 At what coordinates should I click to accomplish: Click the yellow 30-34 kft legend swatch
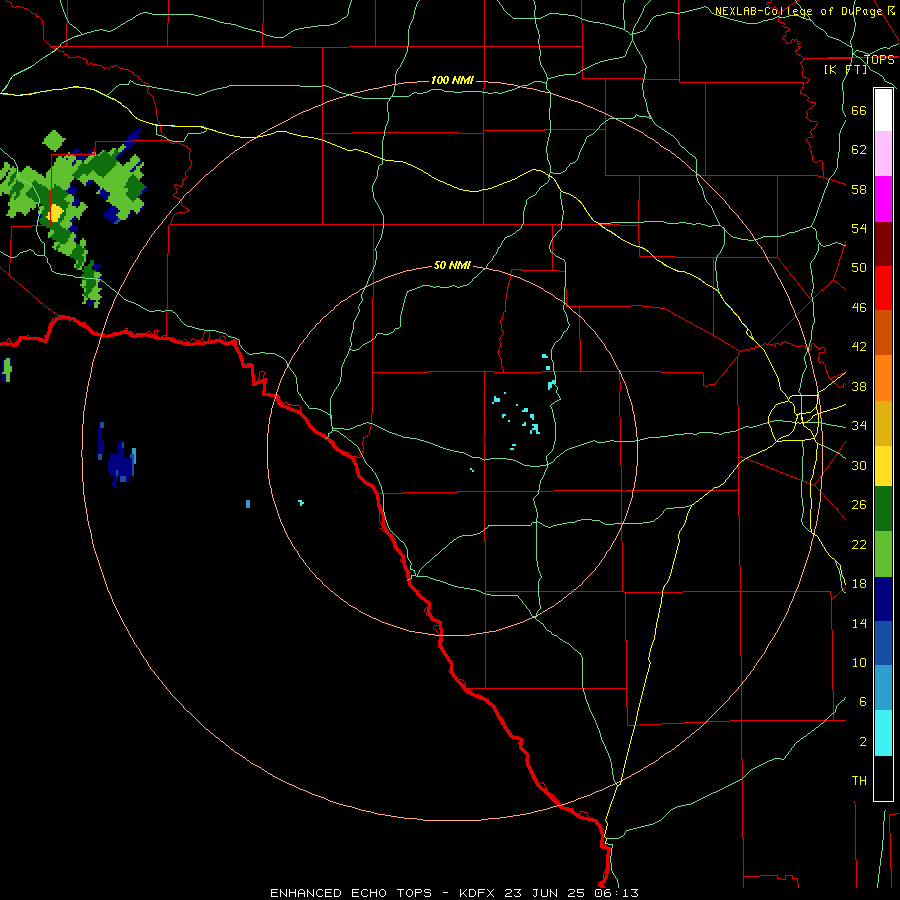[x=883, y=465]
